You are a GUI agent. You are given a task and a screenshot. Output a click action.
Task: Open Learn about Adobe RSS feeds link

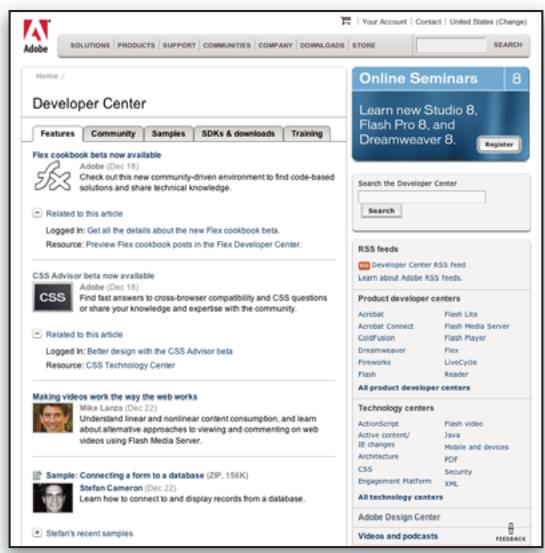click(410, 278)
